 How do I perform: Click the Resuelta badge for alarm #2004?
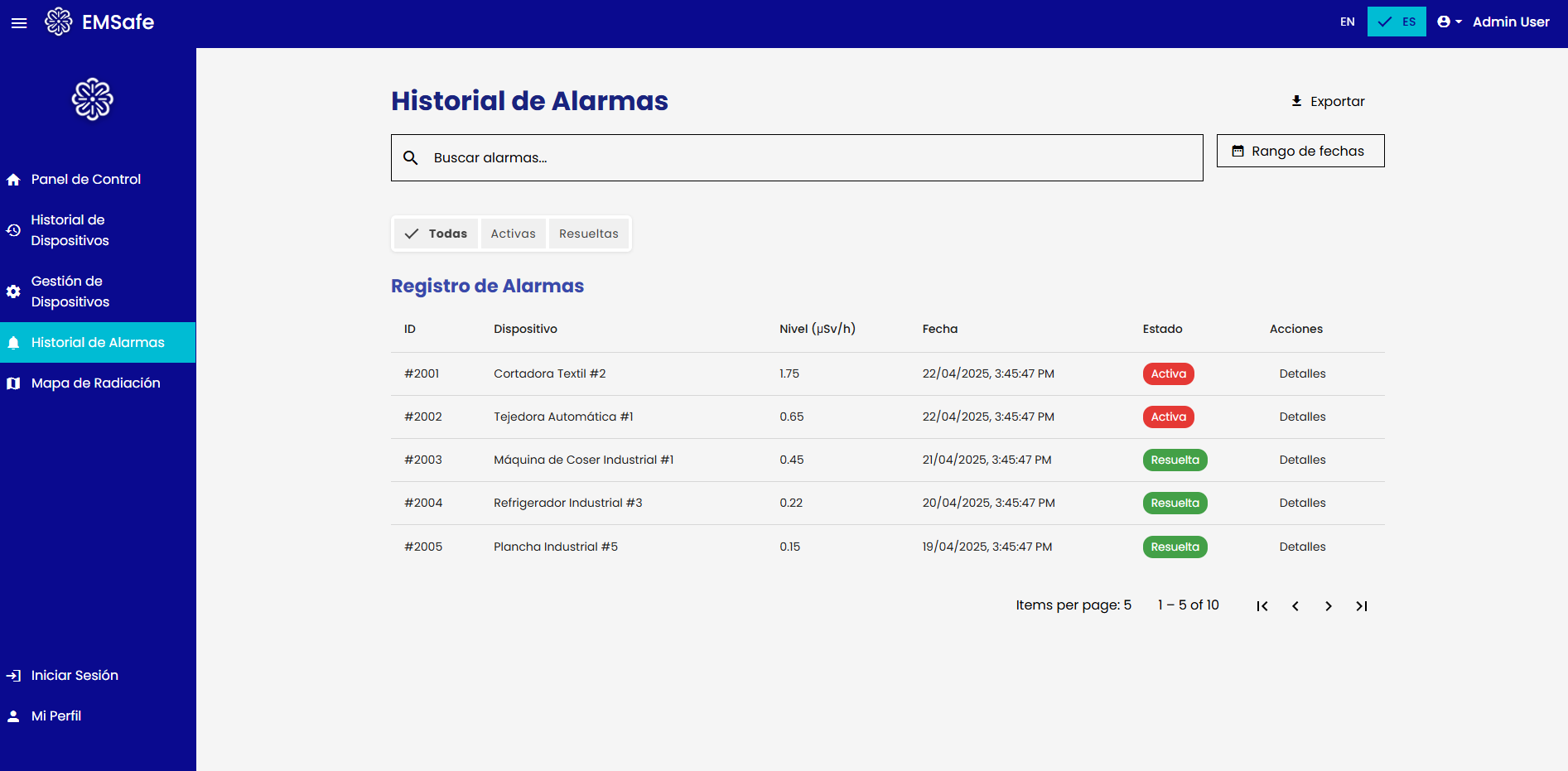coord(1175,504)
